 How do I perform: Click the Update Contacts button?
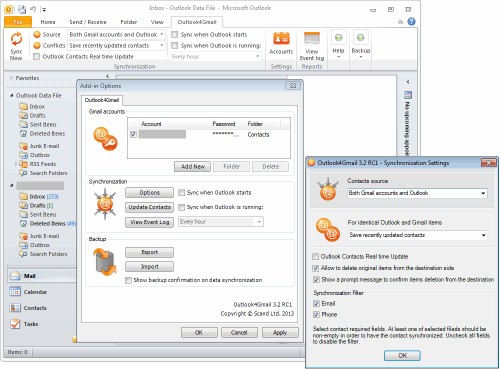point(149,207)
